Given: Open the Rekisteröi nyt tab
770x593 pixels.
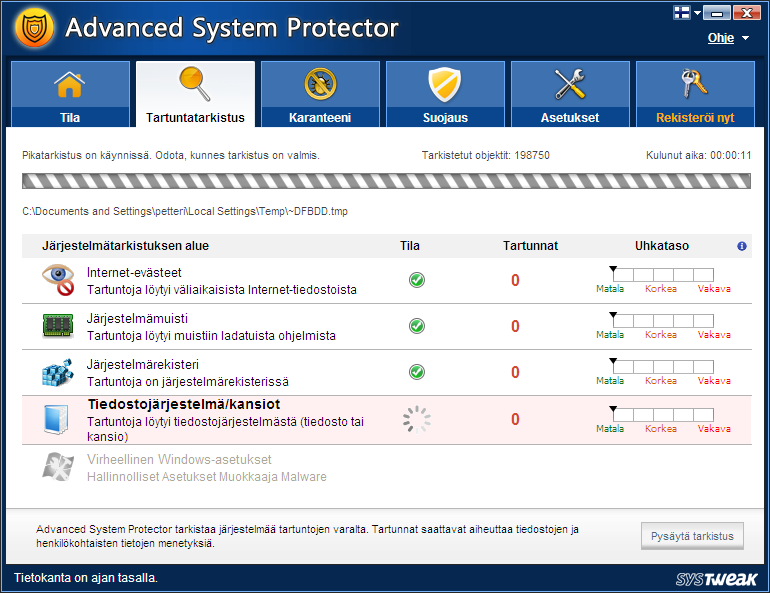Looking at the screenshot, I should 695,94.
